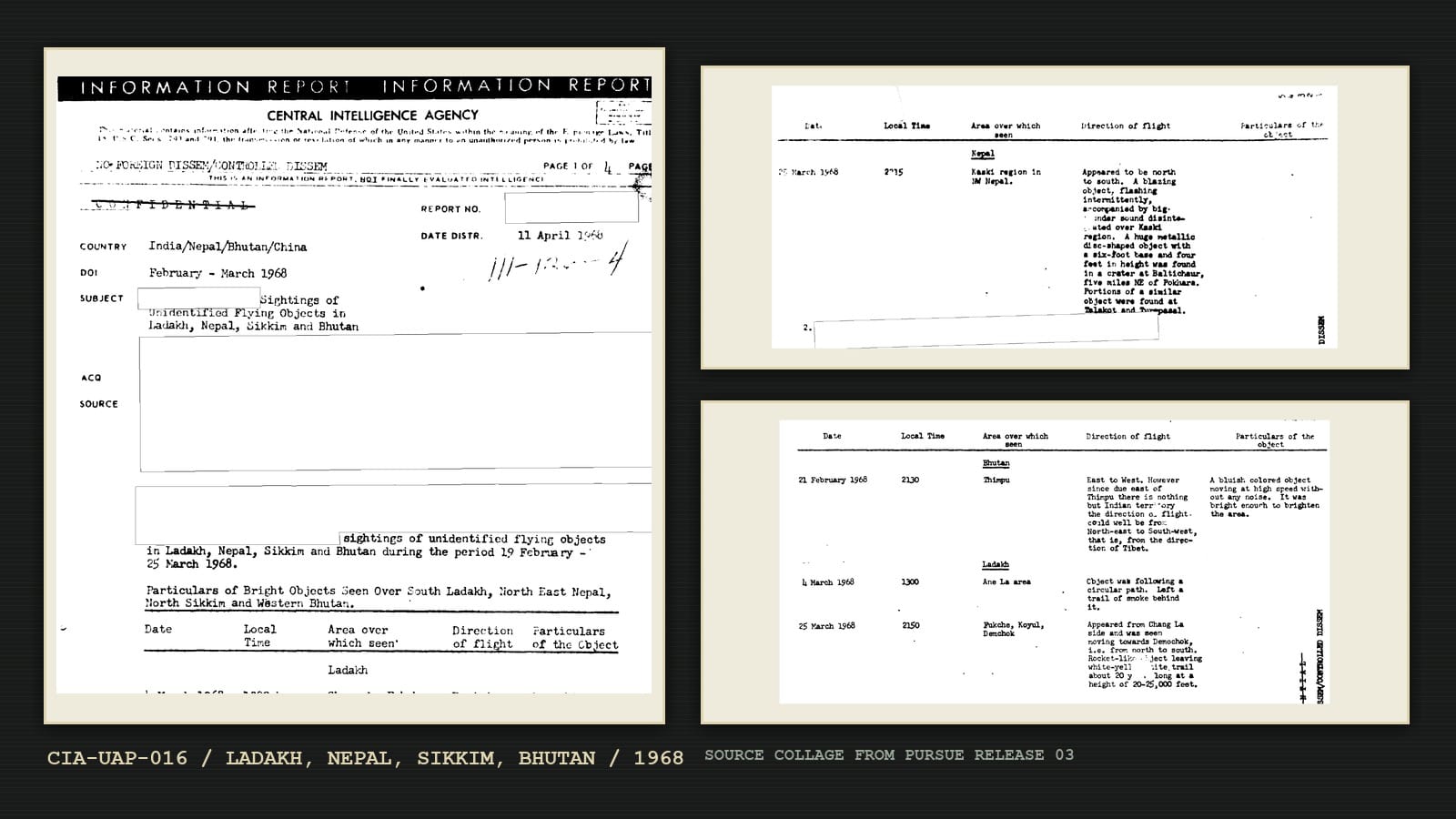Open the CIA Information Report cover page thumbnail

pyautogui.click(x=354, y=386)
